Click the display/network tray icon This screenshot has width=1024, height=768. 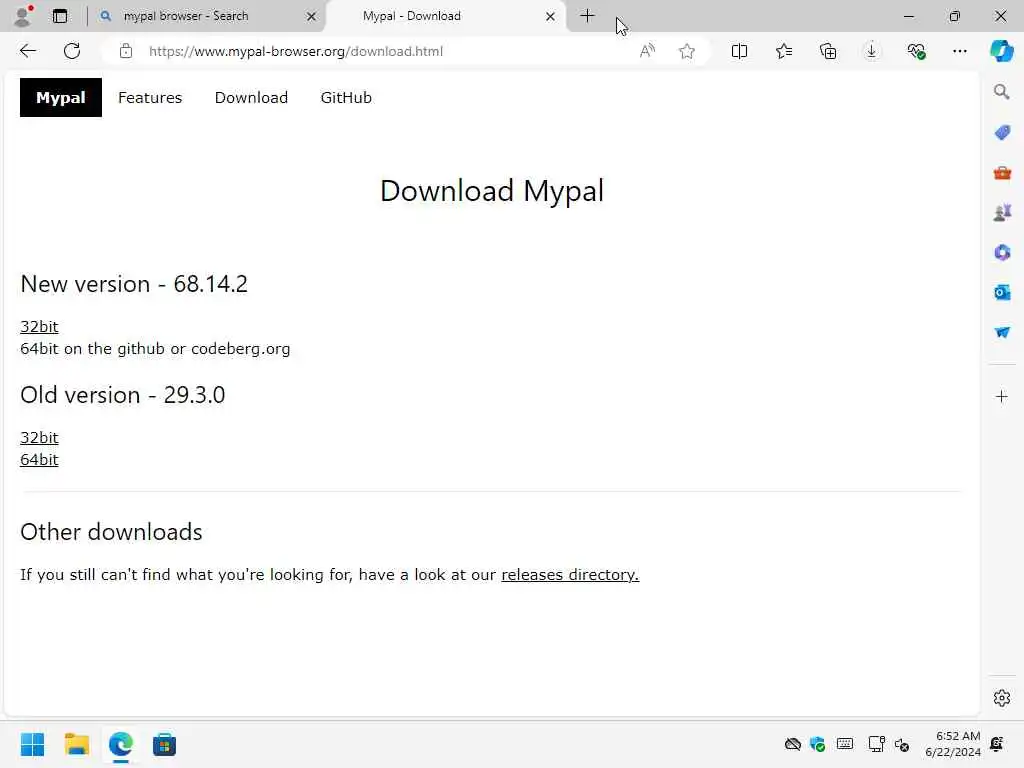[876, 744]
